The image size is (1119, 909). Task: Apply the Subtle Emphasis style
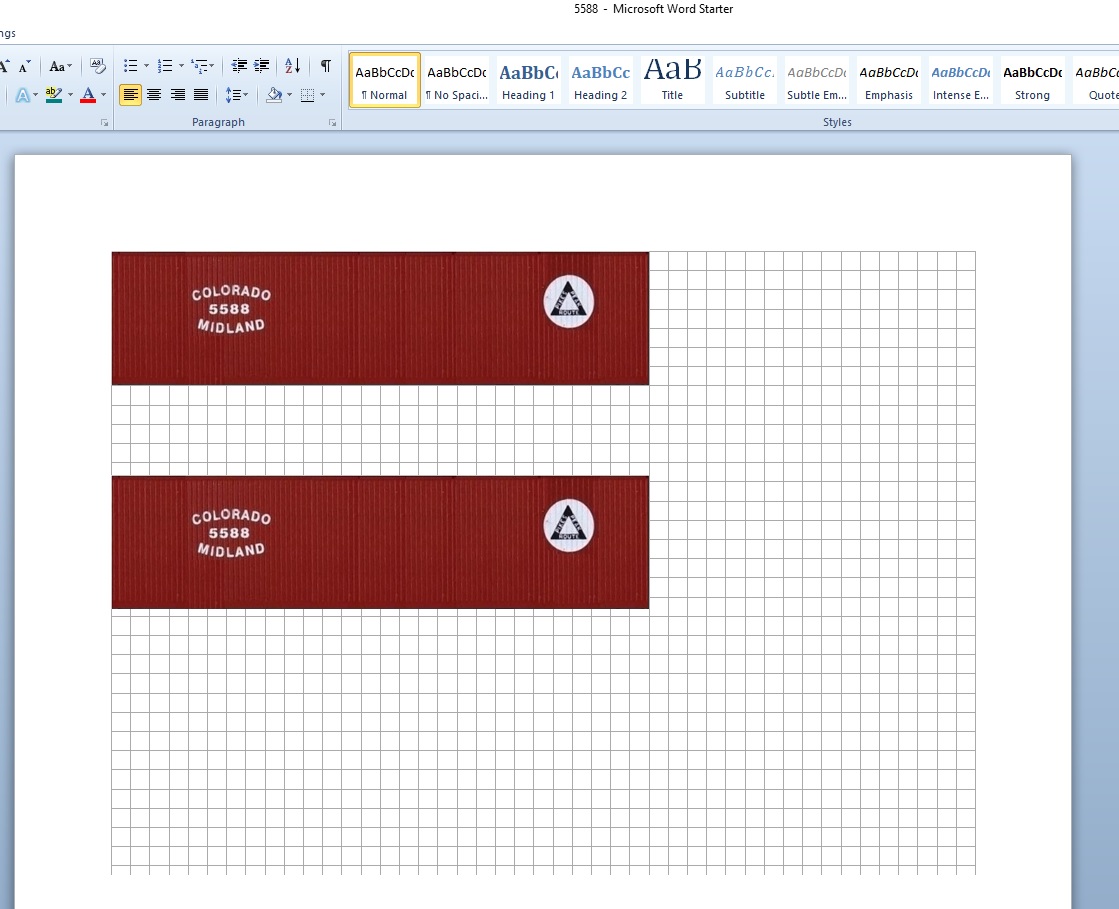(816, 81)
